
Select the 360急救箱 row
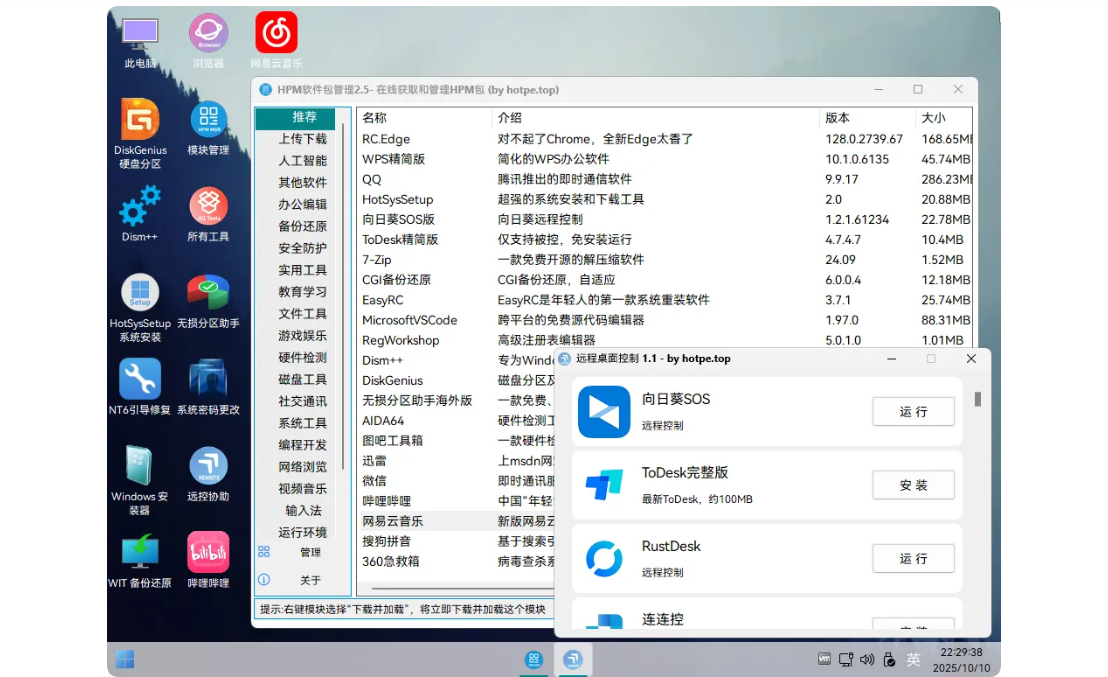pyautogui.click(x=456, y=562)
